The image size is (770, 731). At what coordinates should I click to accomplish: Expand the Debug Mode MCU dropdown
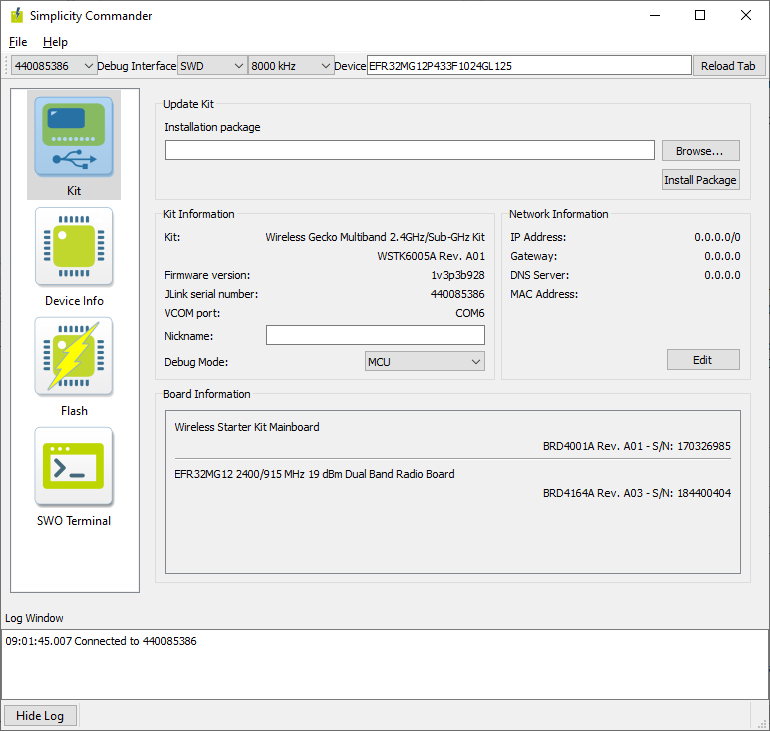(x=425, y=362)
